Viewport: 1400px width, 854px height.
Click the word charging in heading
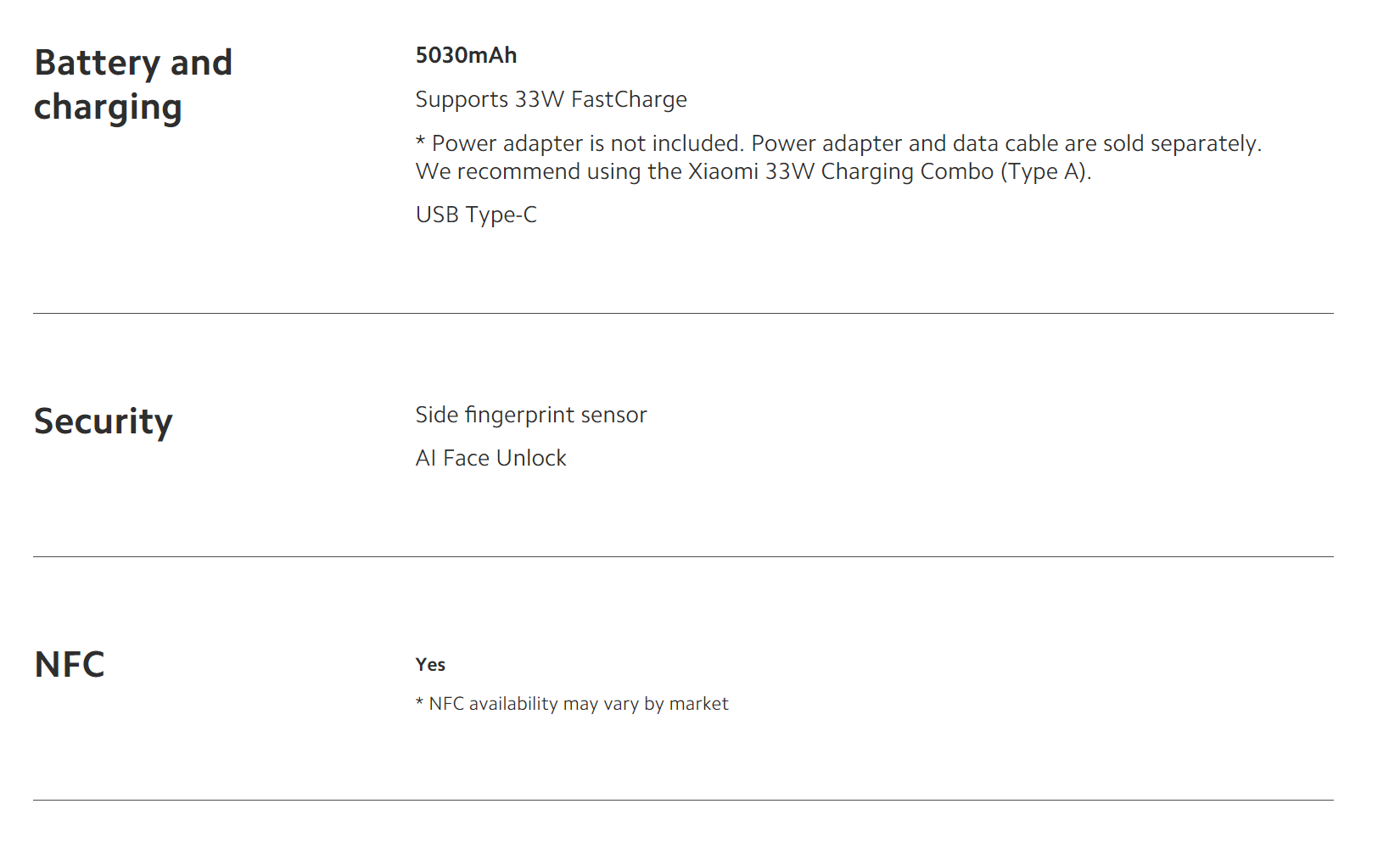point(108,109)
